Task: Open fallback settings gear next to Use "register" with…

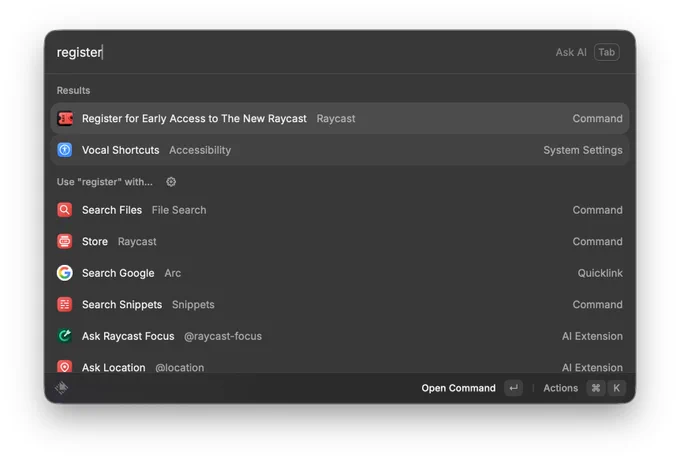Action: pos(171,182)
